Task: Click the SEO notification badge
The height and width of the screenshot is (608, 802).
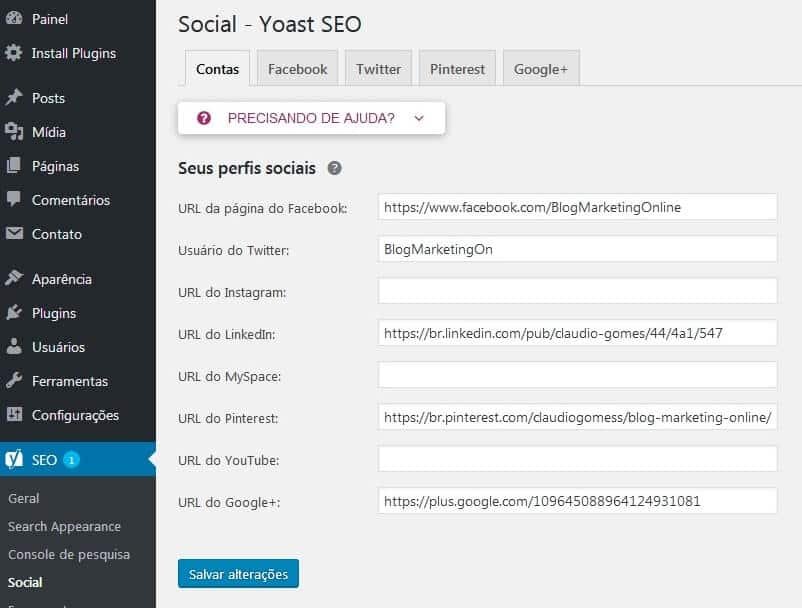Action: (72, 460)
